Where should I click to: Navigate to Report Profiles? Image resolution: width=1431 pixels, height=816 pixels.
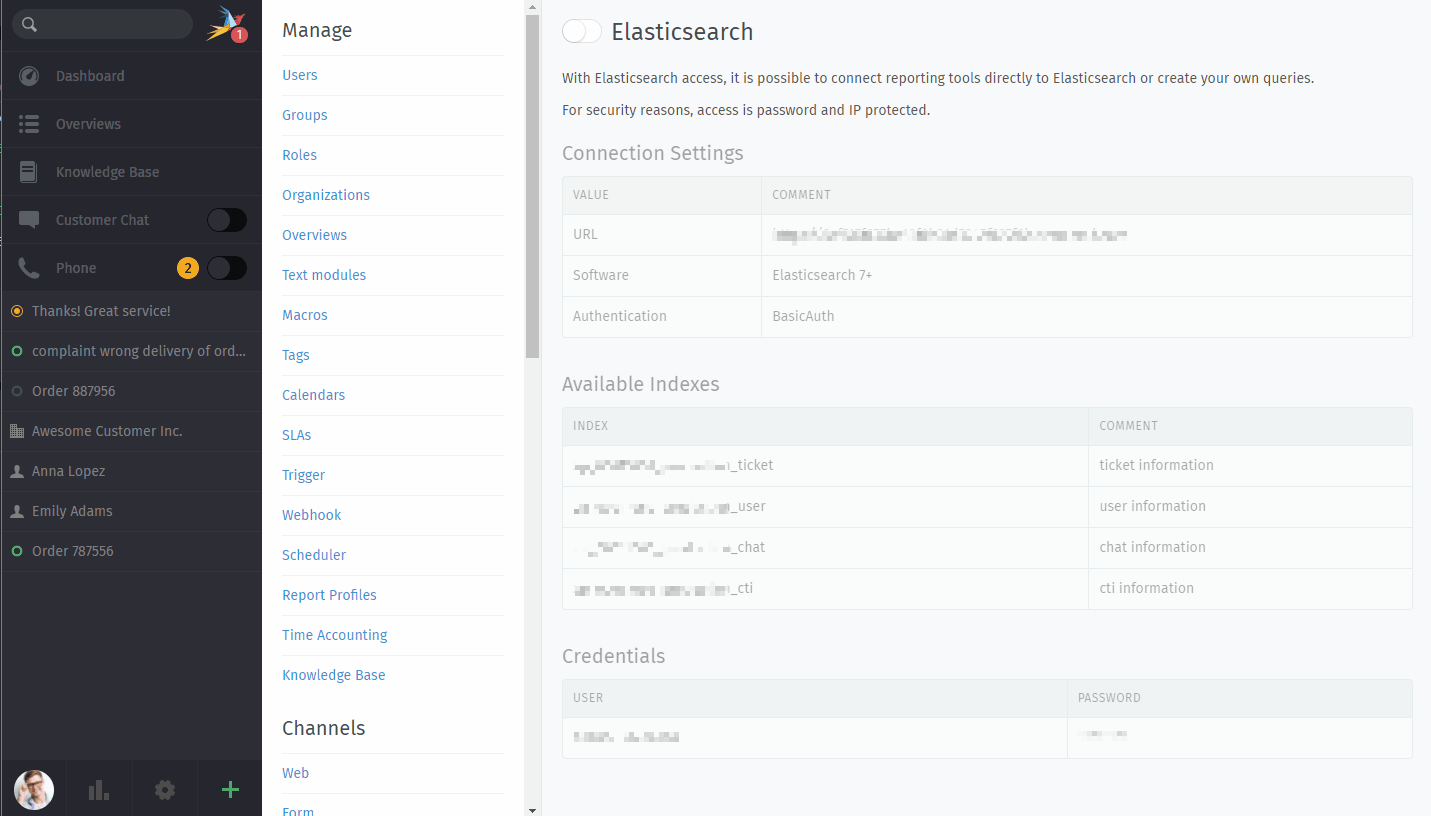[x=329, y=595]
